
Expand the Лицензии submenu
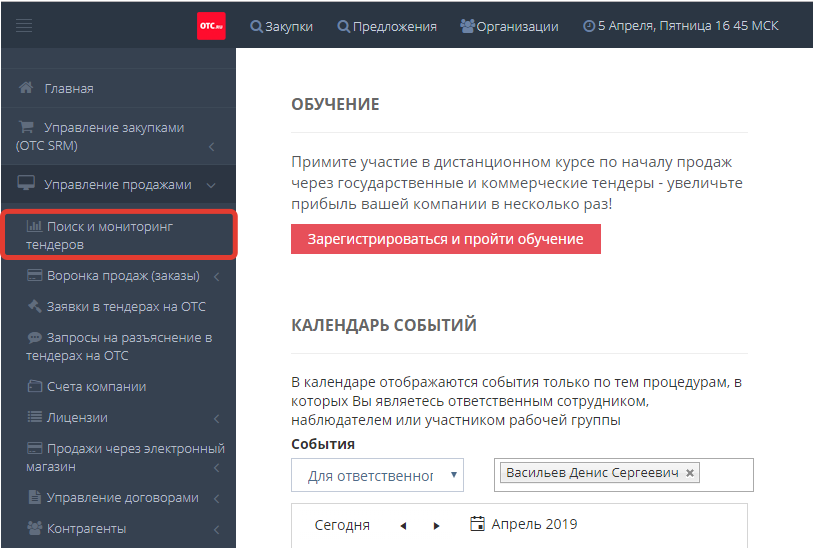(216, 419)
